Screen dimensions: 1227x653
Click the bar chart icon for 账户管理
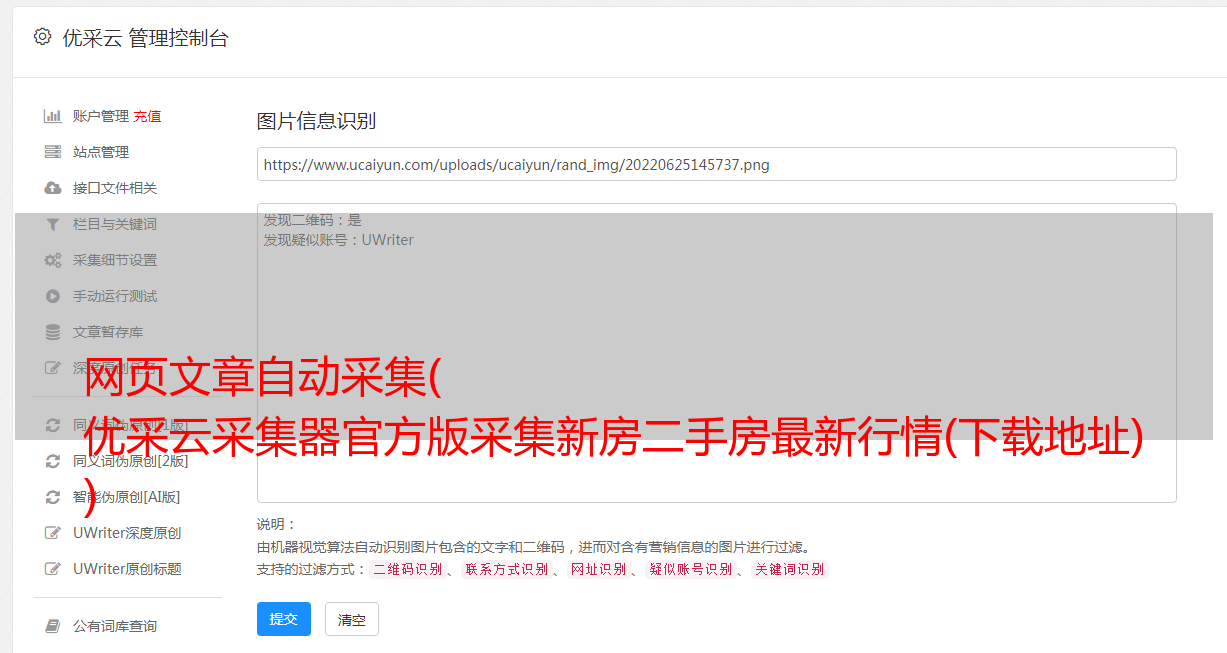point(53,116)
